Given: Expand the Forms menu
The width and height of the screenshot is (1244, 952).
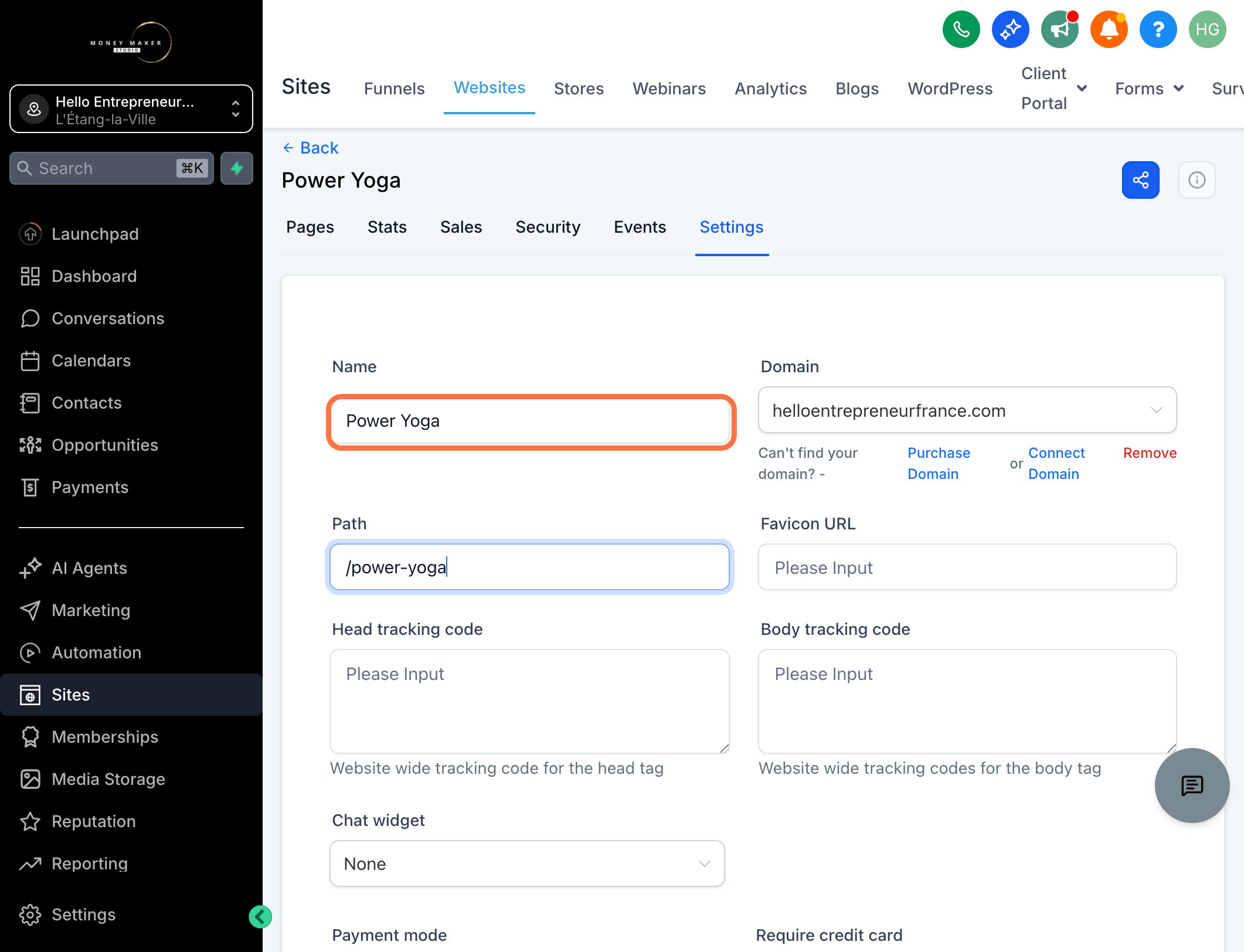Looking at the screenshot, I should 1149,89.
